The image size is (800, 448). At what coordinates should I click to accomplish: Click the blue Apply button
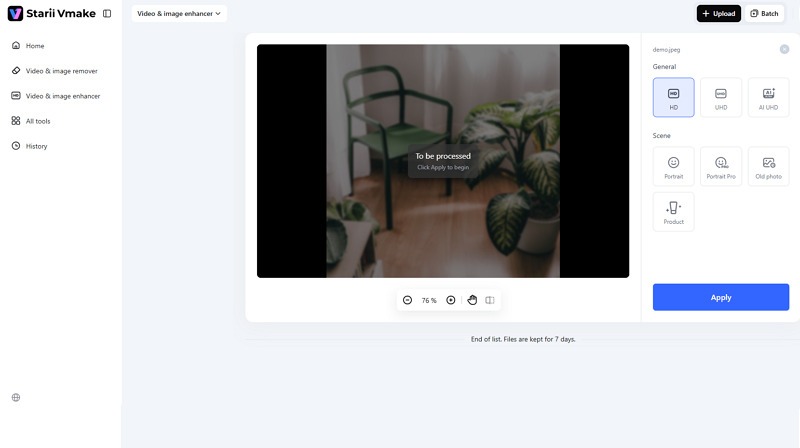pos(721,297)
